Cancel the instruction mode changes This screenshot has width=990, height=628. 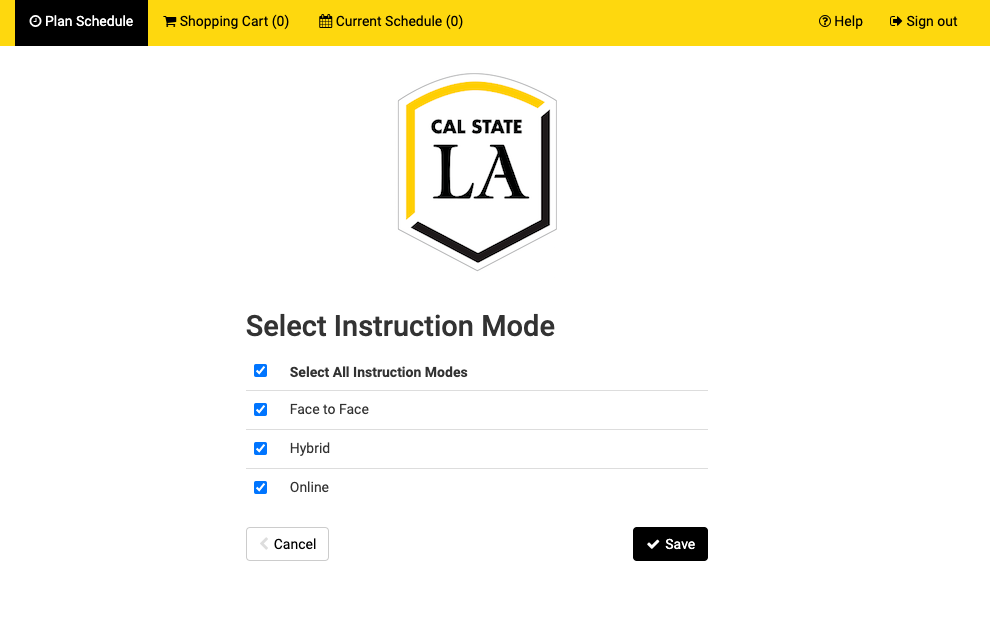(x=287, y=544)
